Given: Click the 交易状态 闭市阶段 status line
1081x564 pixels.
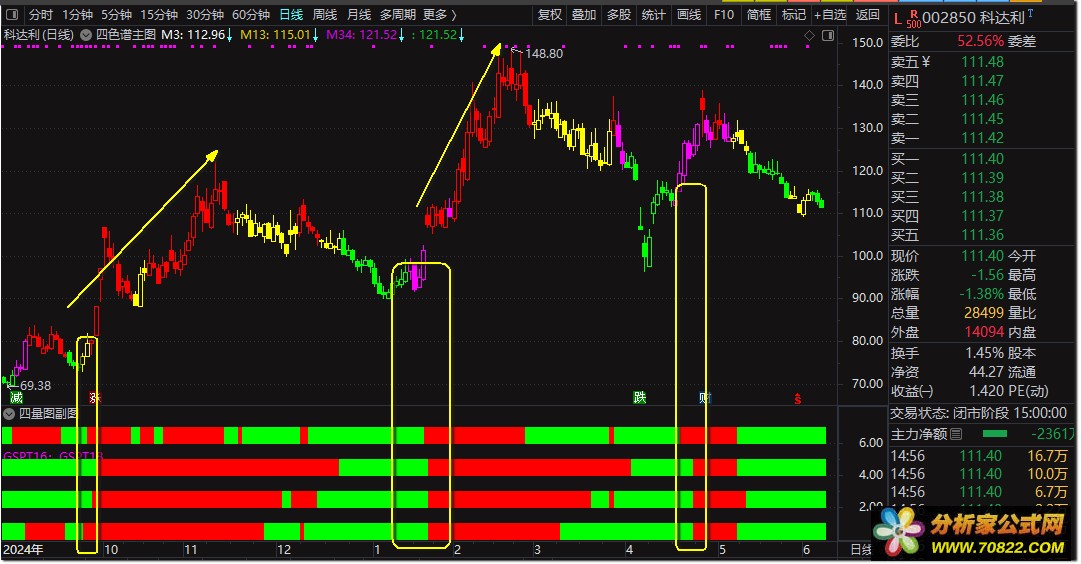Looking at the screenshot, I should pyautogui.click(x=978, y=413).
